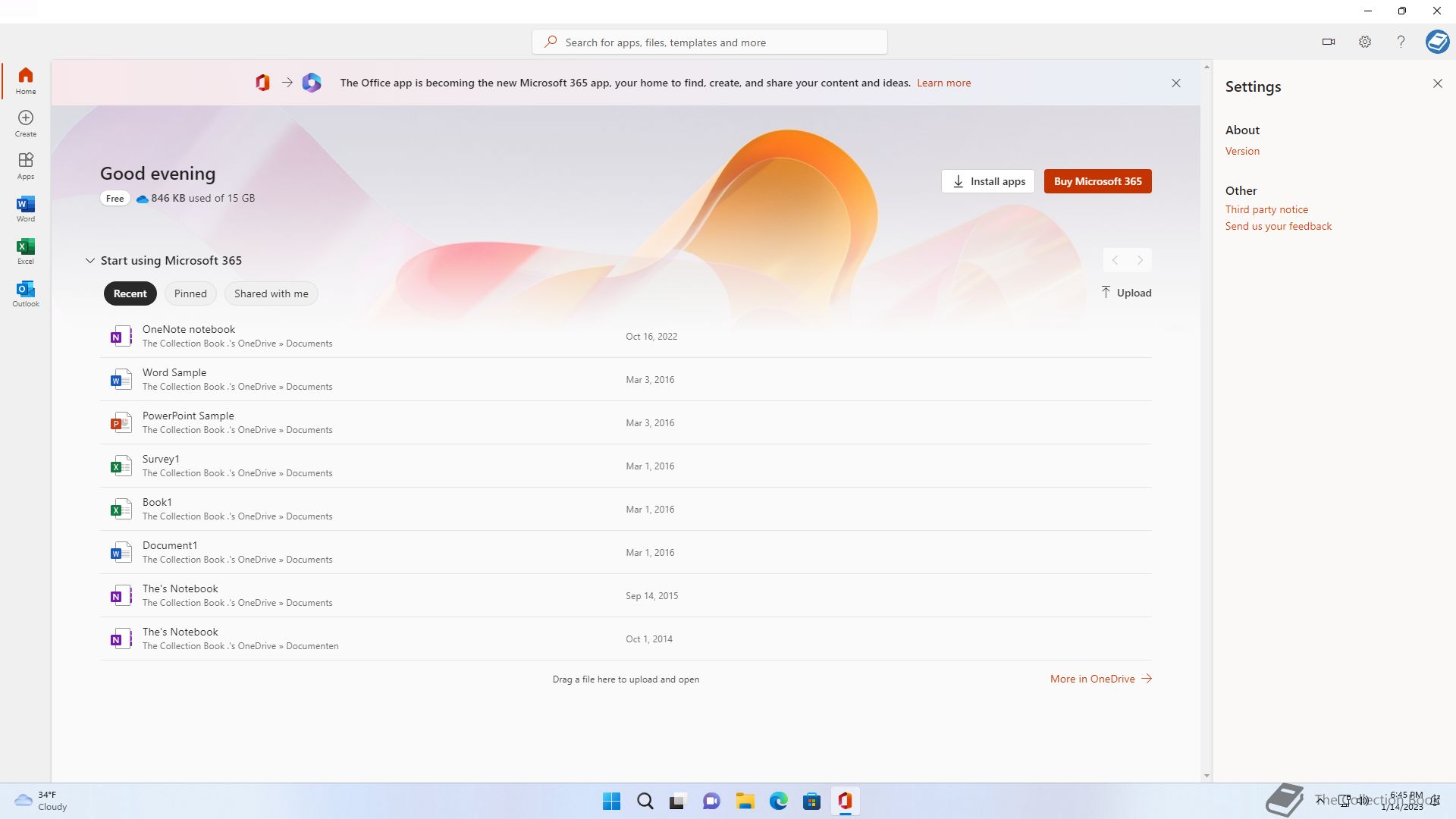Image resolution: width=1456 pixels, height=819 pixels.
Task: Open the Document1 file
Action: tap(626, 552)
